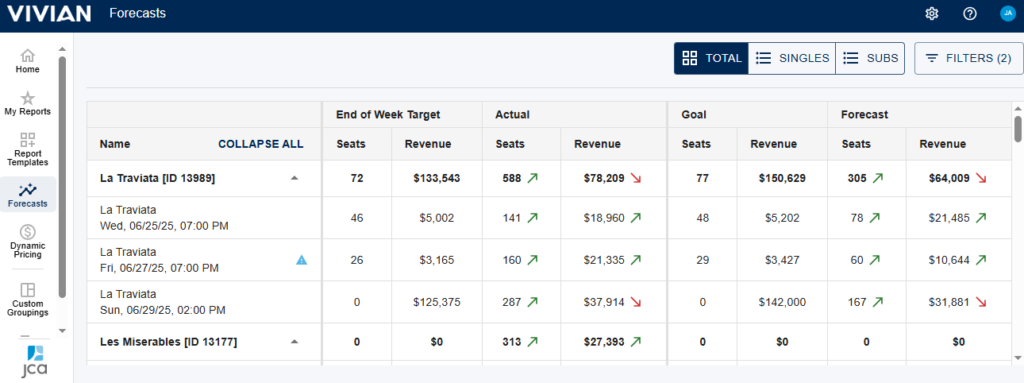This screenshot has width=1024, height=383.
Task: Click the table vertical scrollbar thumb
Action: pyautogui.click(x=1017, y=128)
